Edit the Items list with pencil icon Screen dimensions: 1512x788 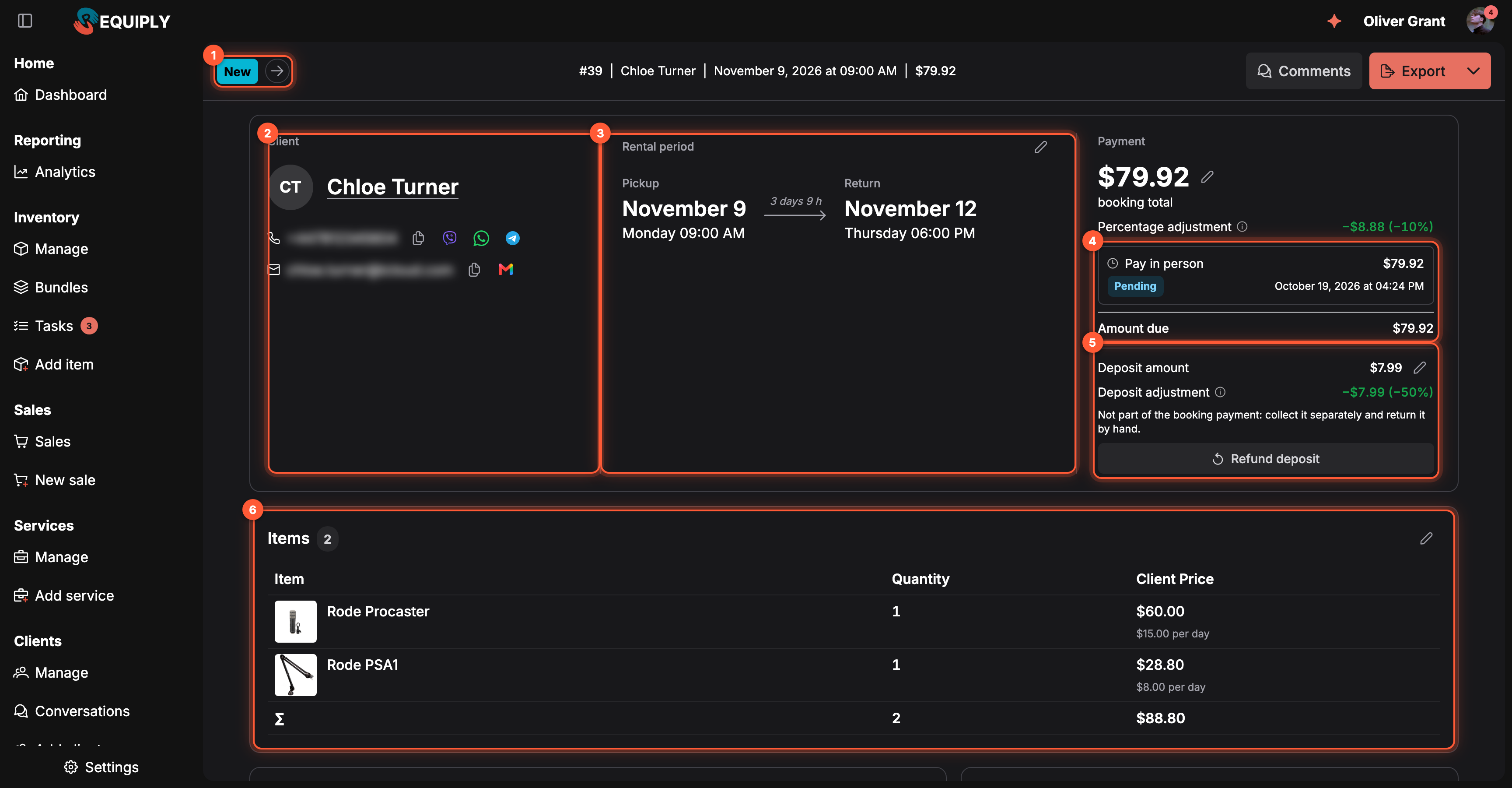(x=1426, y=538)
